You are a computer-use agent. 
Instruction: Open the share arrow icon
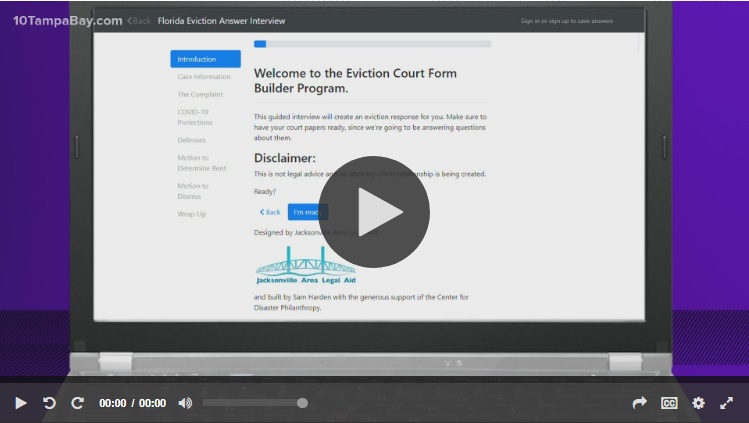coord(640,403)
